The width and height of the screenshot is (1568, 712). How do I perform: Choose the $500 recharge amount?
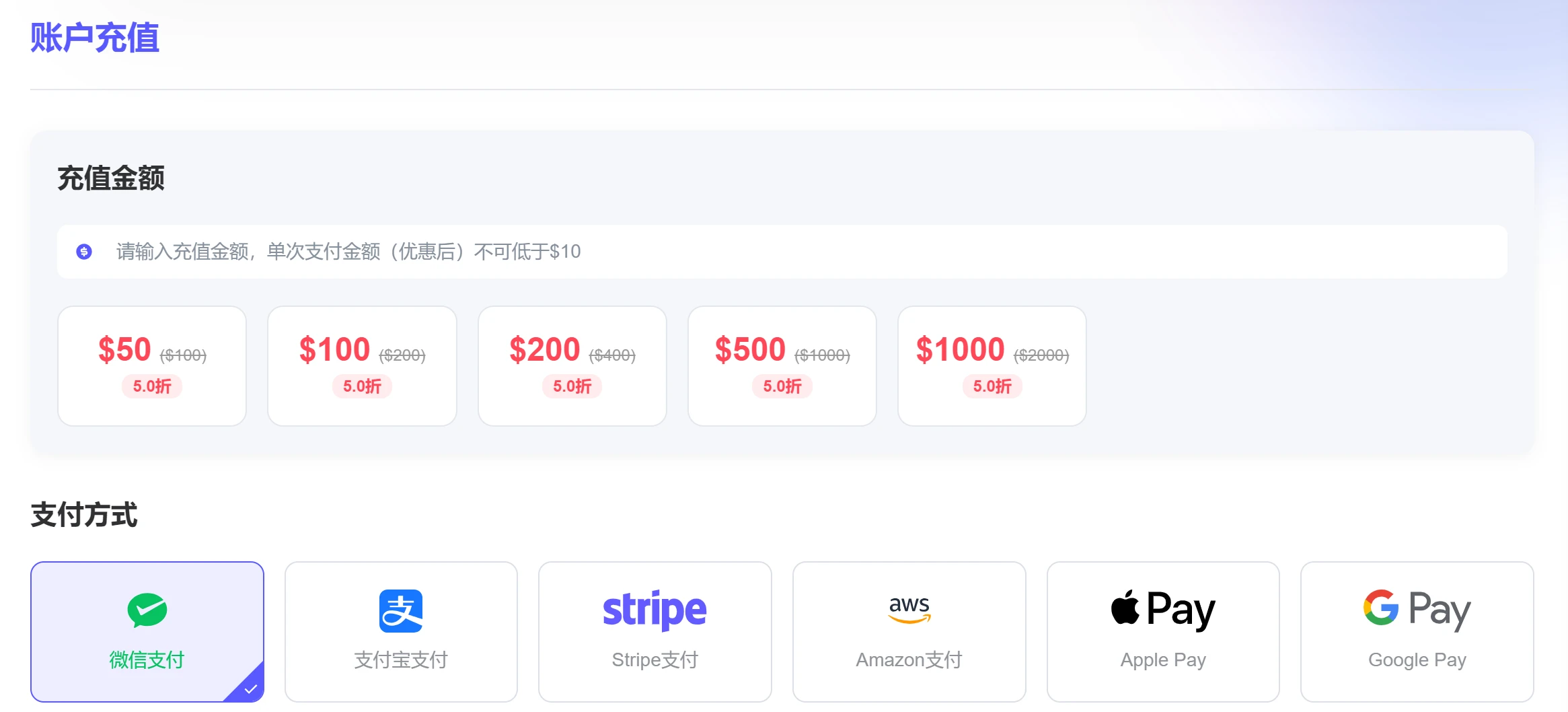(x=782, y=366)
